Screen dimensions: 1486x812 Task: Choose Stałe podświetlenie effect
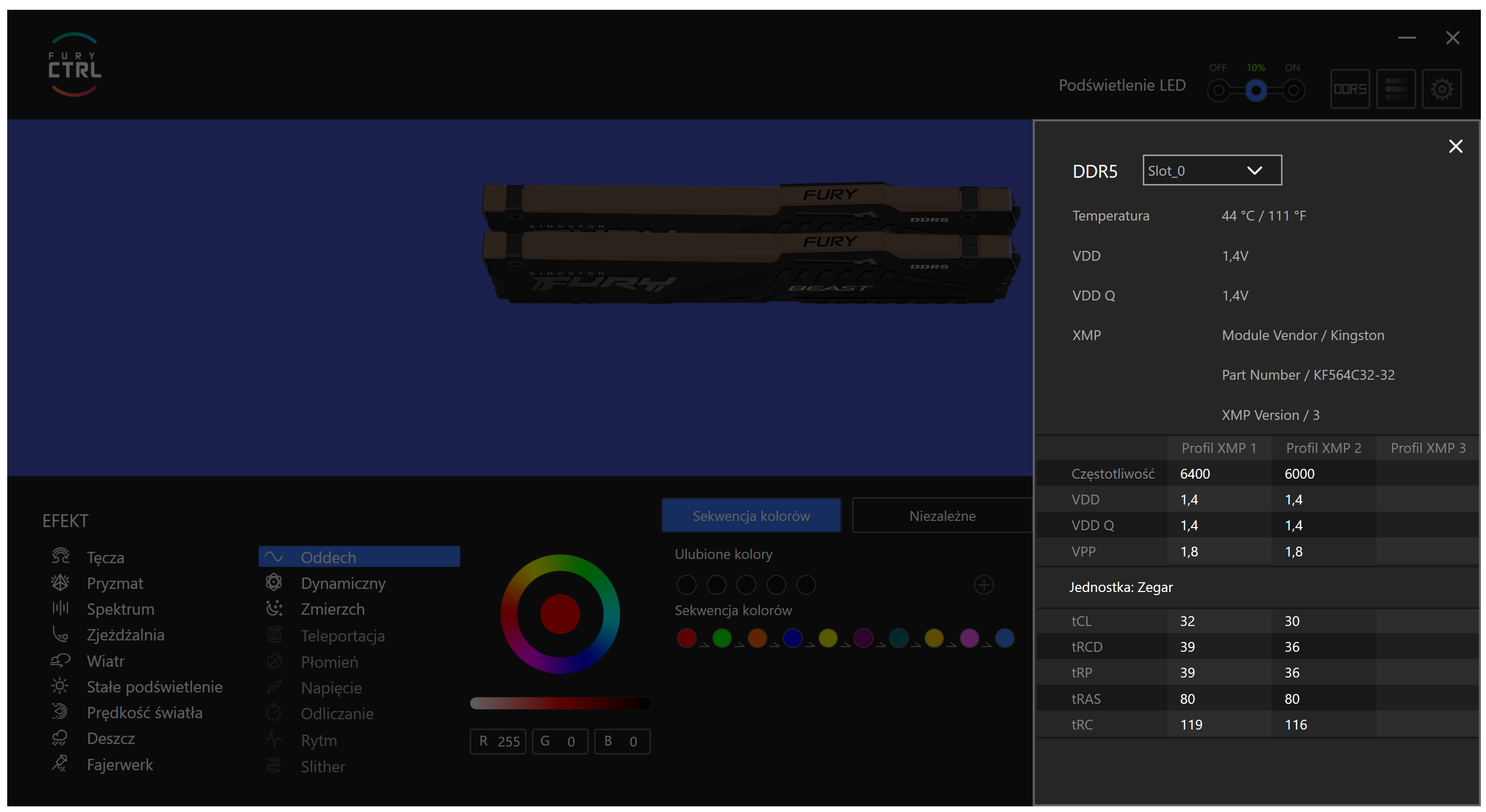click(x=154, y=686)
